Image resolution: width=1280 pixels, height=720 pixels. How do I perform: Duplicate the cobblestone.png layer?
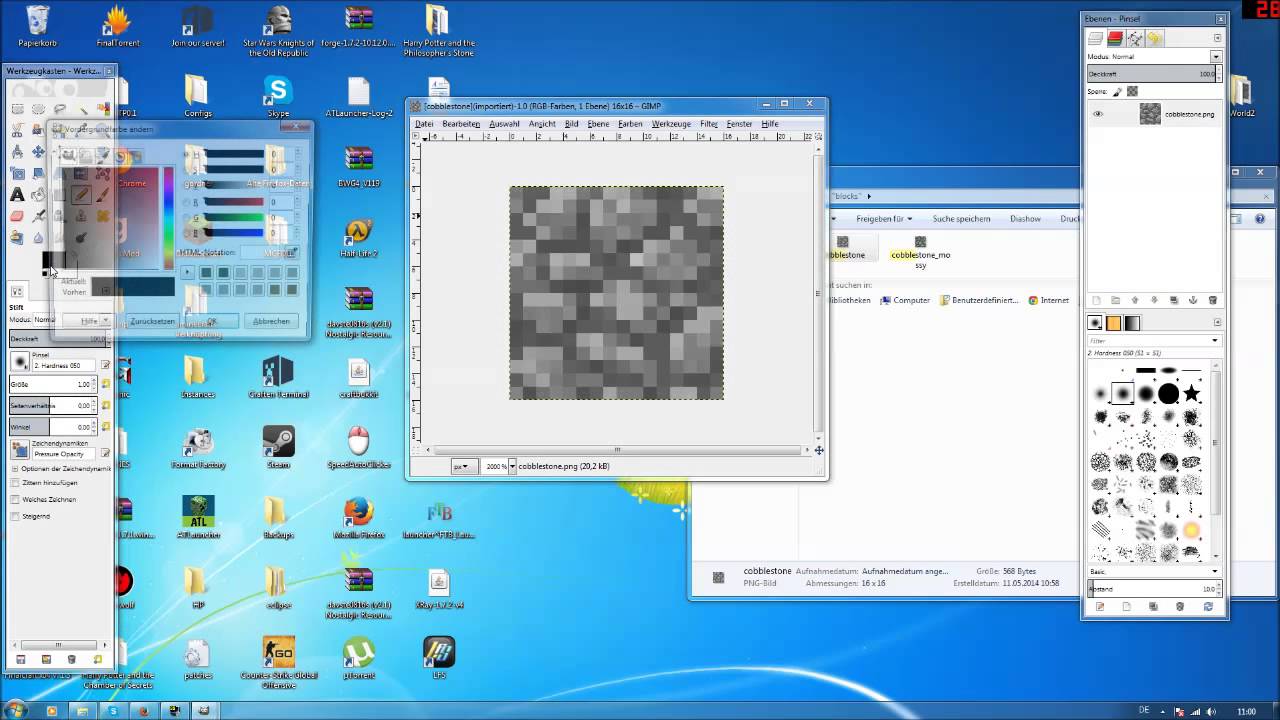tap(1174, 300)
